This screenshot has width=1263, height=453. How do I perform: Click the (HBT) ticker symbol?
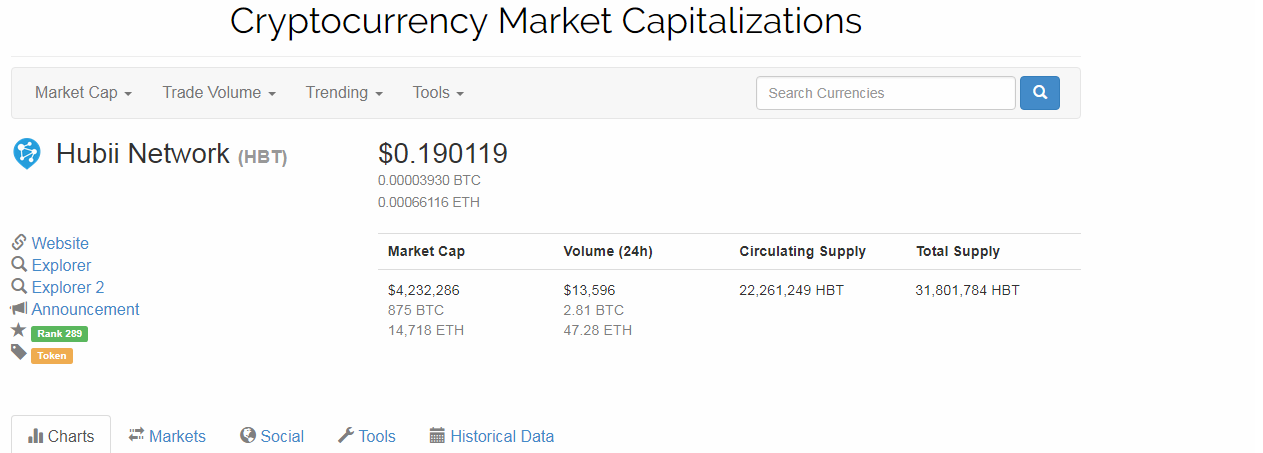pyautogui.click(x=263, y=157)
